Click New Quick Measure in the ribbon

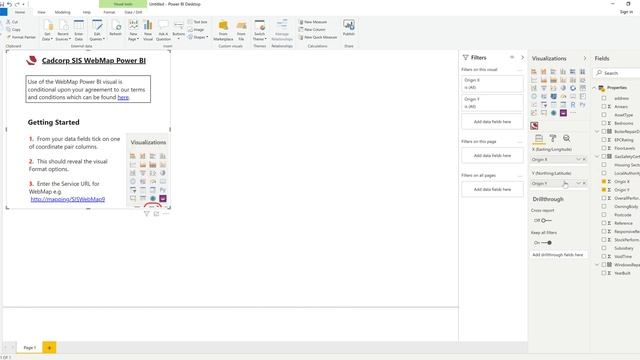pos(318,37)
